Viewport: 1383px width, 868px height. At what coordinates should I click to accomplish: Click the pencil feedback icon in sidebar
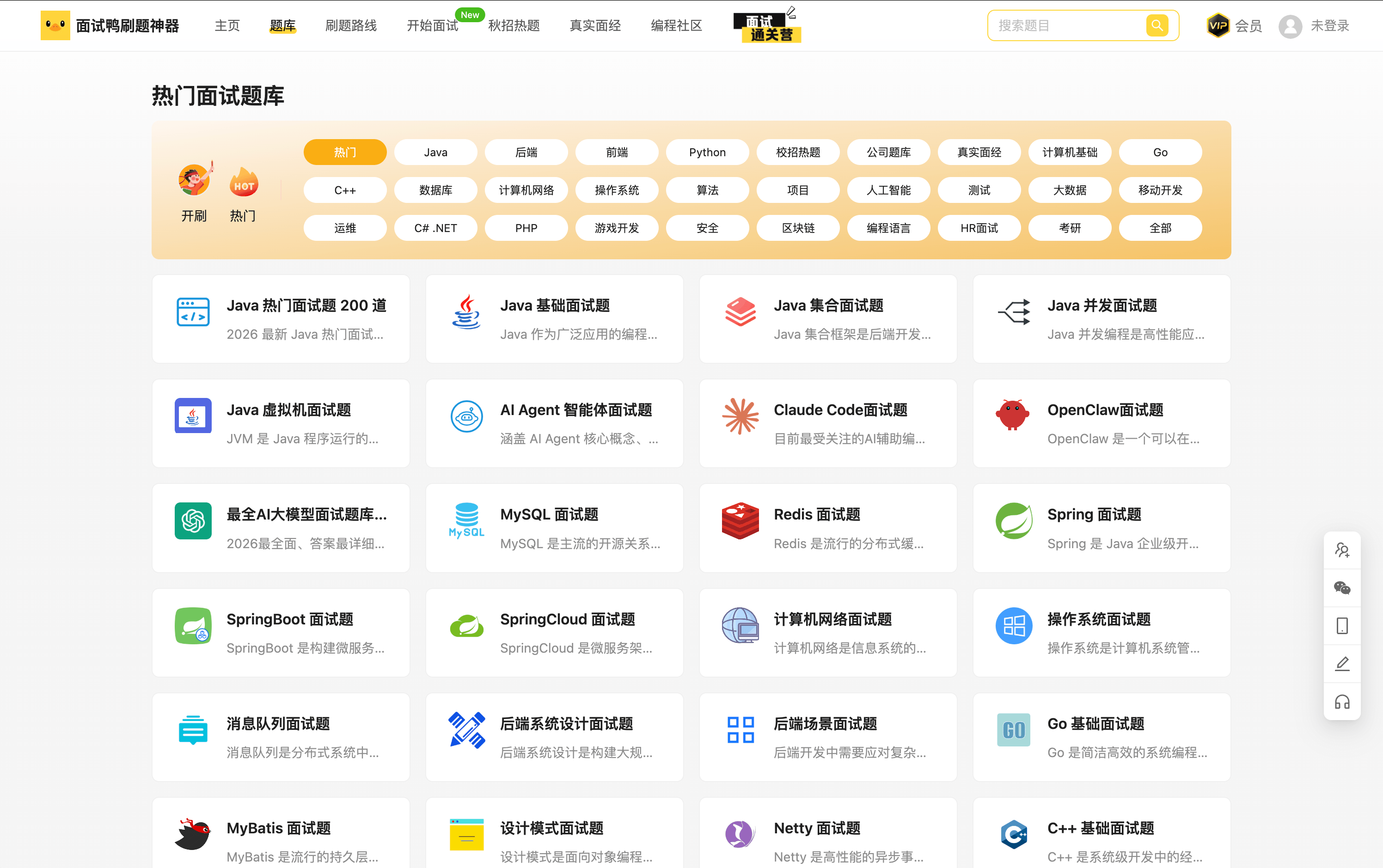click(x=1342, y=664)
